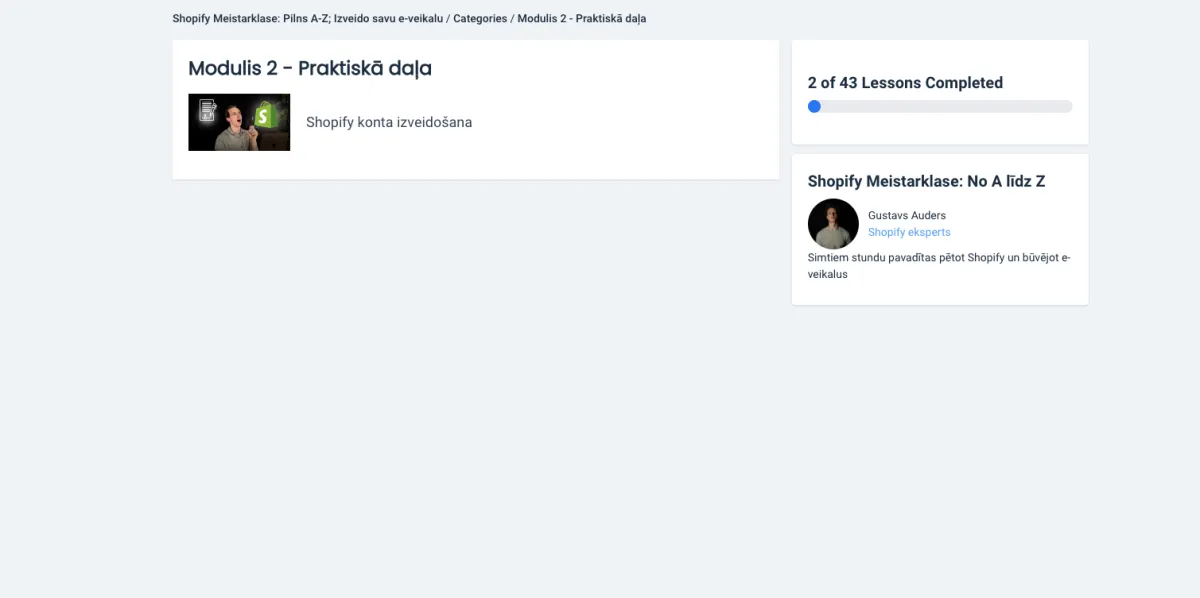Open the Shopify Meistarklase course breadcrumb link
The image size is (1200, 598).
click(307, 19)
